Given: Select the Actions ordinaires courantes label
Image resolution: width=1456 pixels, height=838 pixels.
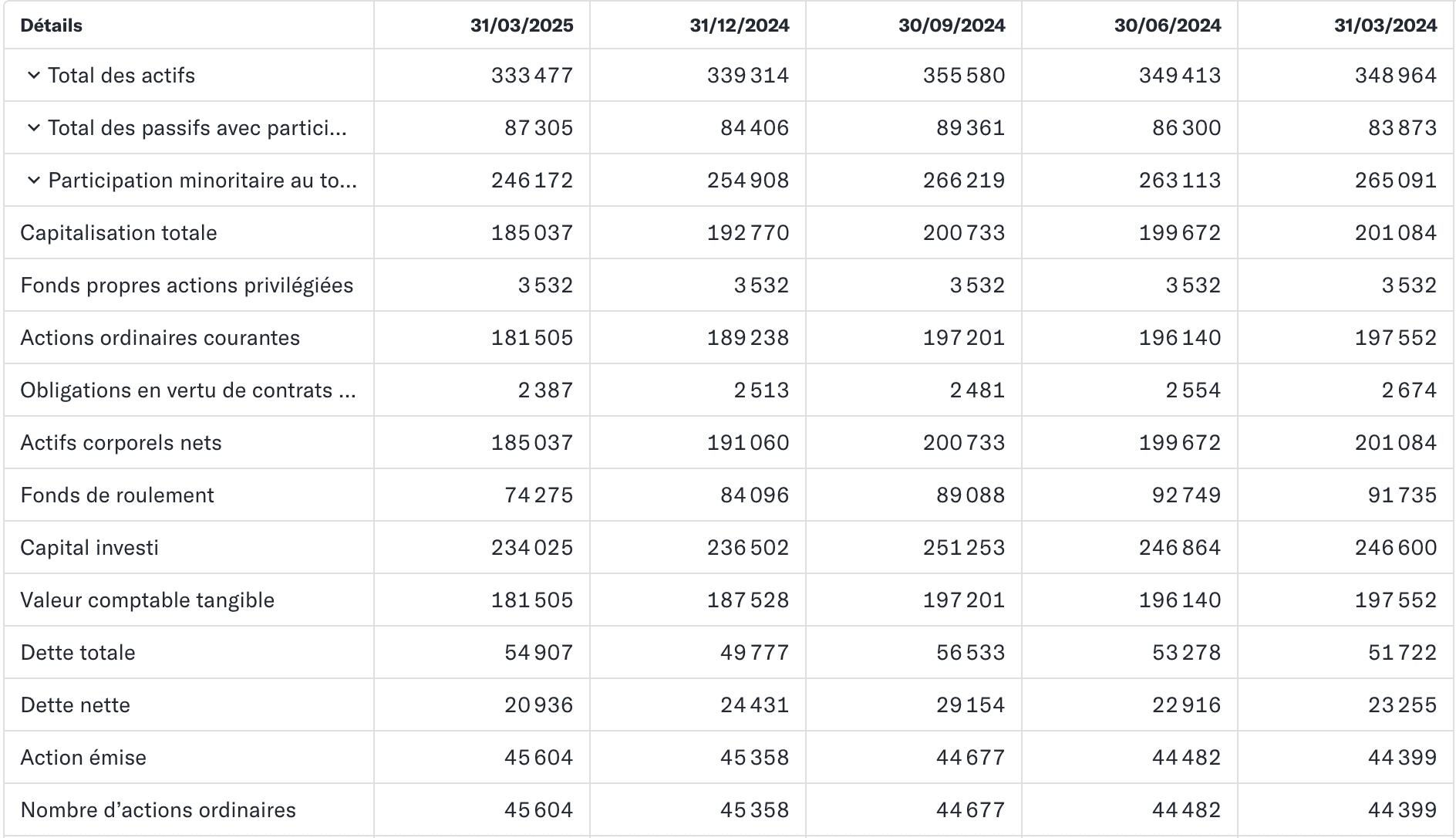Looking at the screenshot, I should (160, 338).
